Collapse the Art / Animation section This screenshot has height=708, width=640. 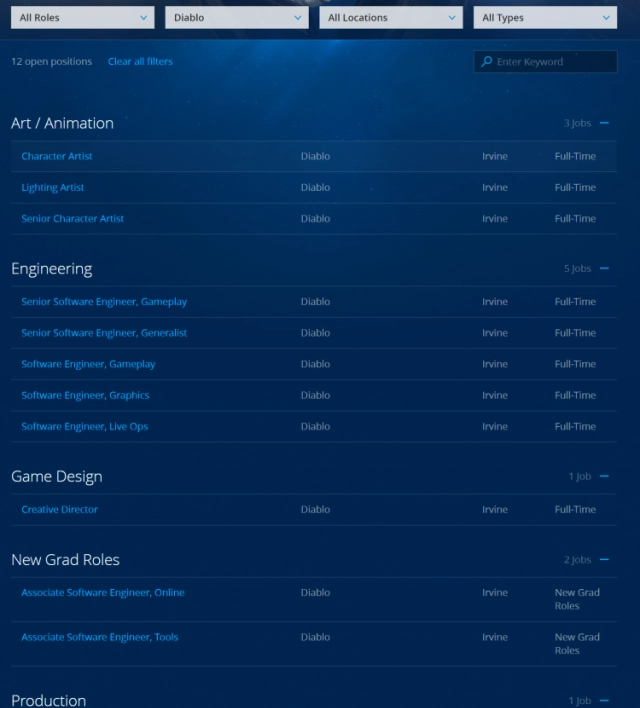(x=604, y=124)
